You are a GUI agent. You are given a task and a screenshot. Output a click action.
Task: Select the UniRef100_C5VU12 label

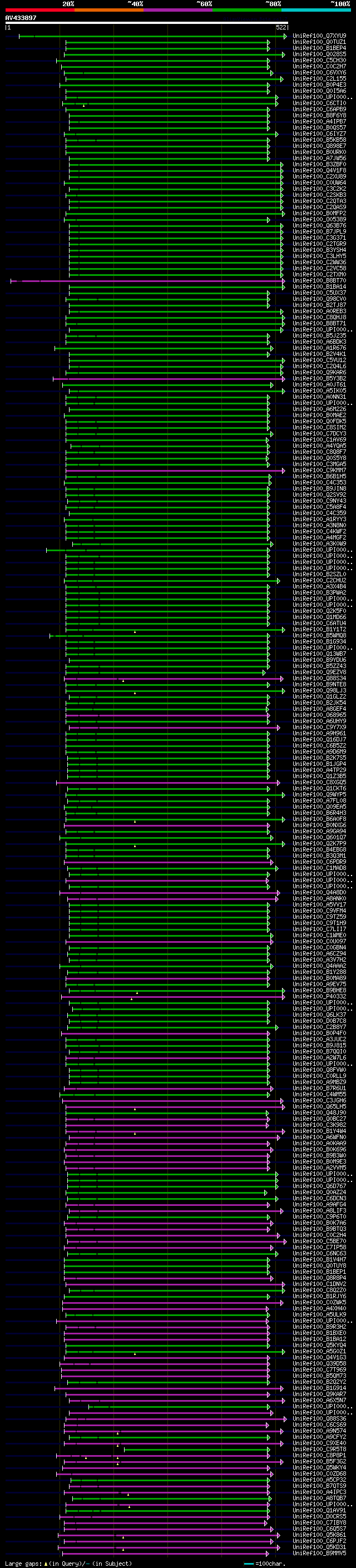[x=319, y=360]
